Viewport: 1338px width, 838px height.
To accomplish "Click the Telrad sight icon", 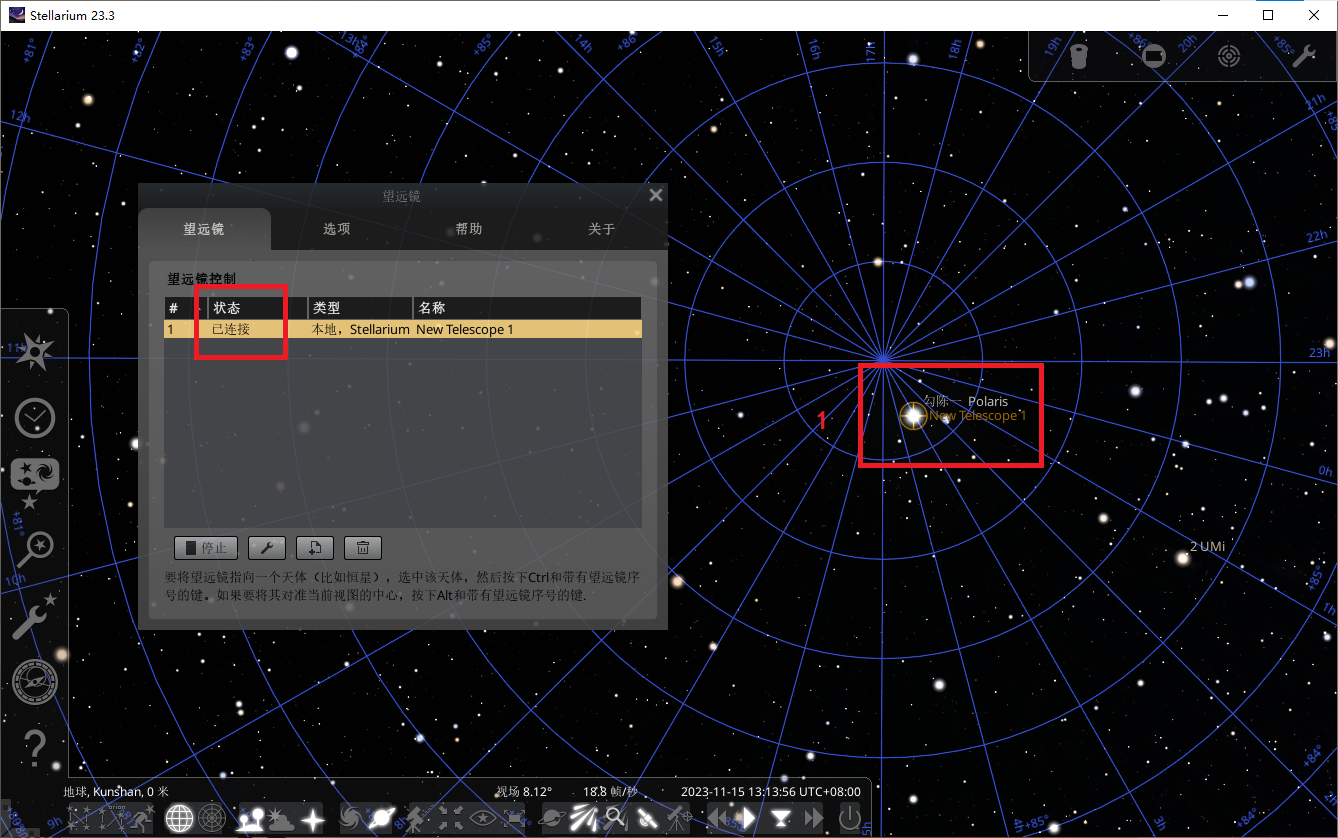I will click(x=1229, y=56).
